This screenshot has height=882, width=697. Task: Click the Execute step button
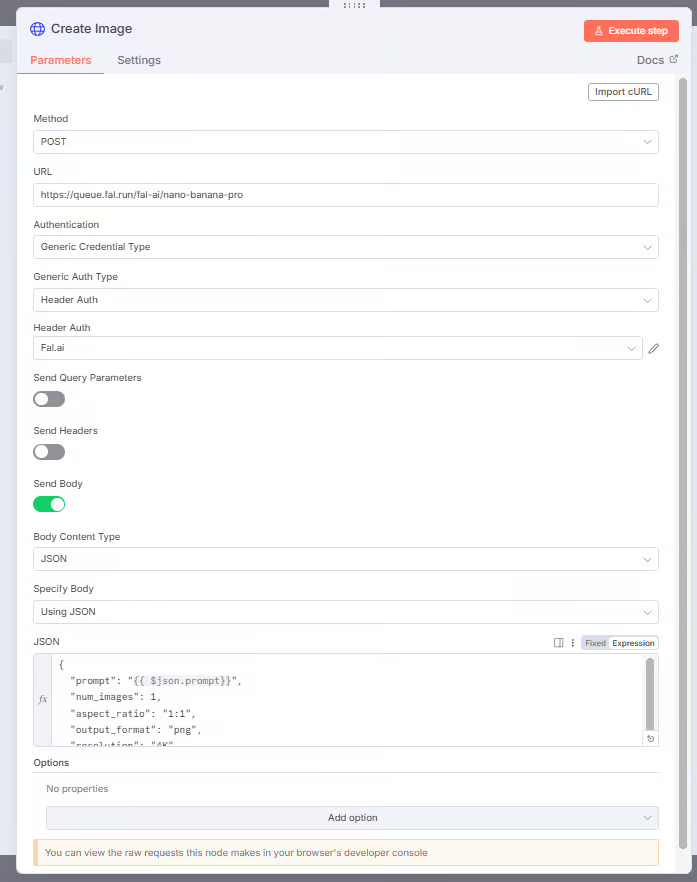tap(631, 31)
